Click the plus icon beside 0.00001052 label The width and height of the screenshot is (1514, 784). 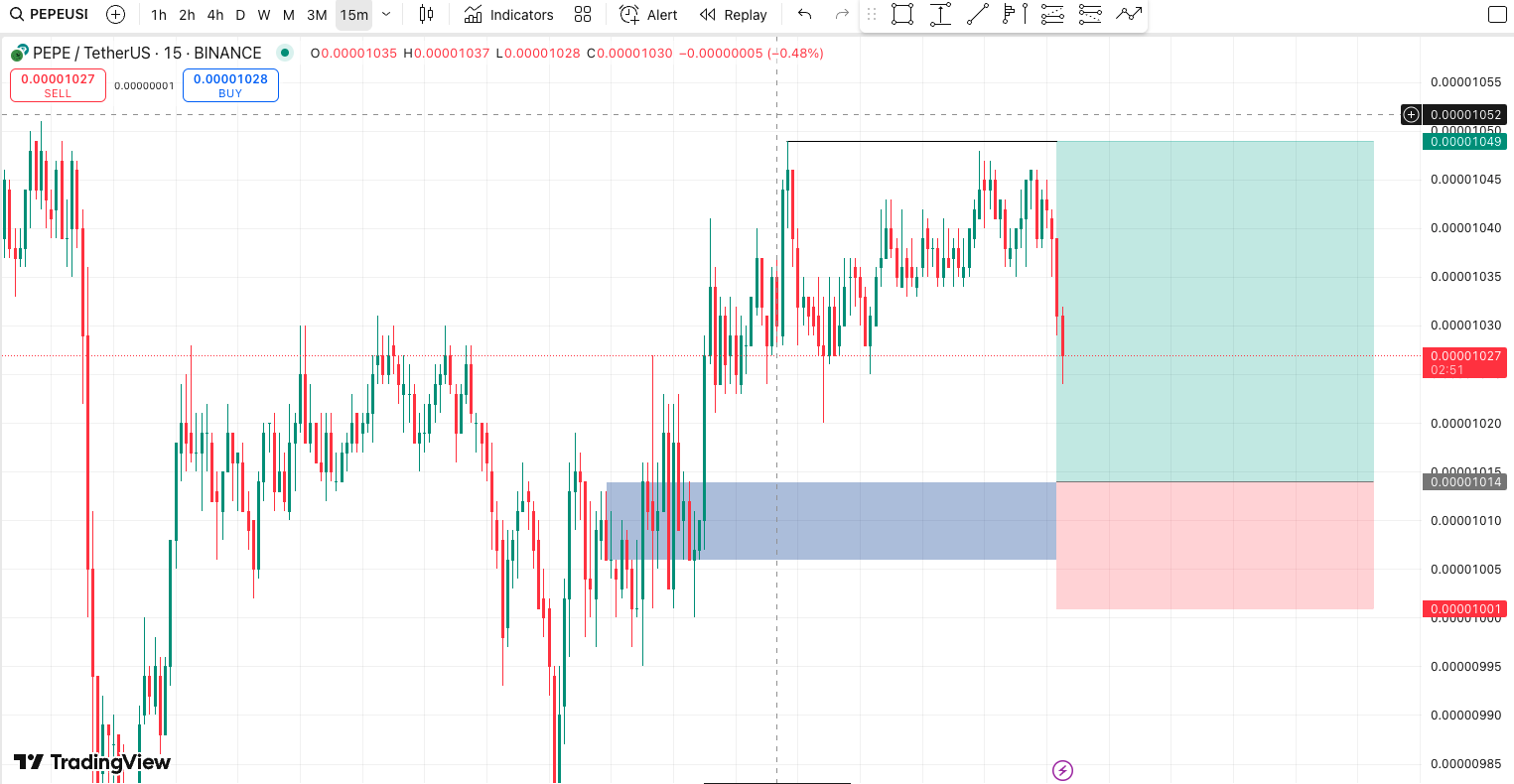click(x=1411, y=115)
